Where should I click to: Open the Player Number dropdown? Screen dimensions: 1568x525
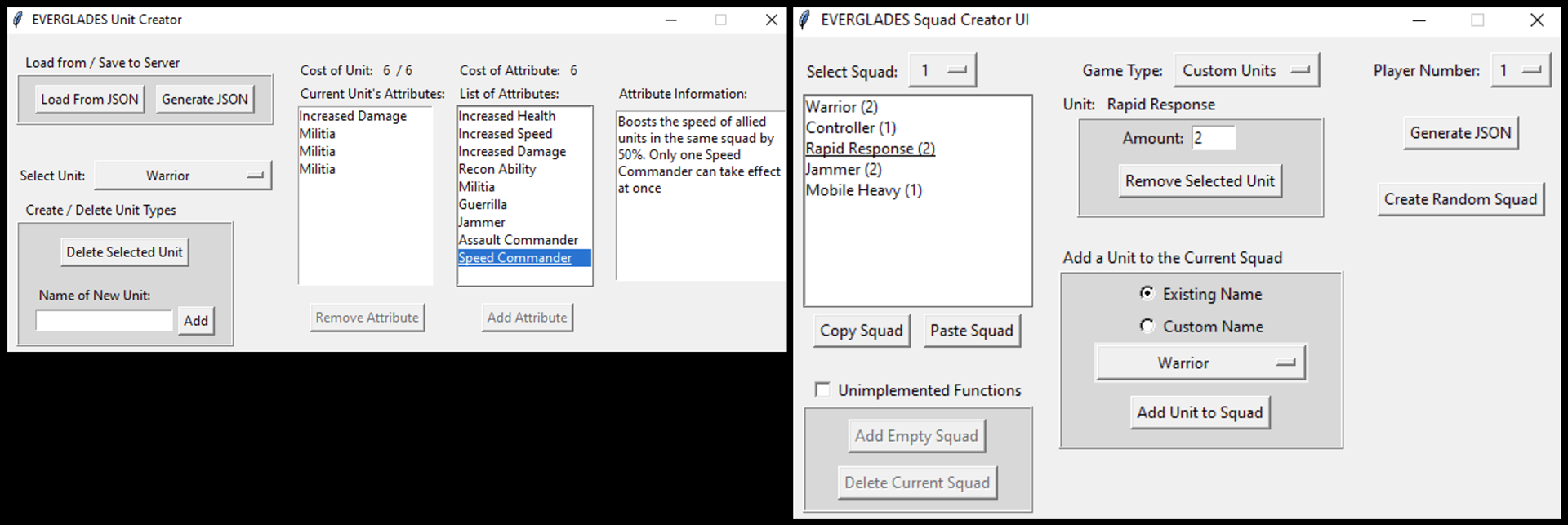pyautogui.click(x=1521, y=70)
